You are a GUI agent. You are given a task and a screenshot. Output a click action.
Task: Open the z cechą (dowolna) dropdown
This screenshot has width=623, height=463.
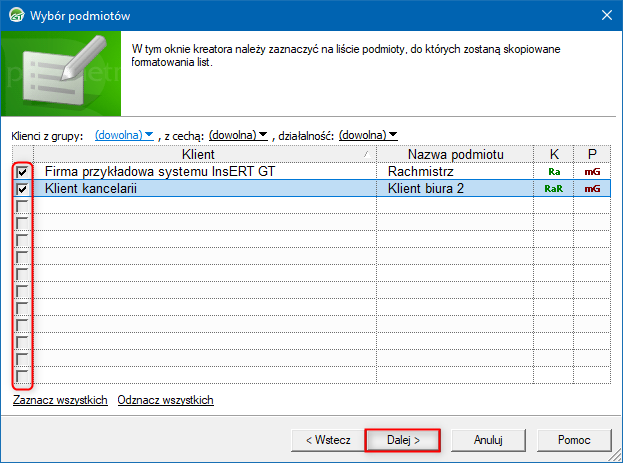click(238, 135)
